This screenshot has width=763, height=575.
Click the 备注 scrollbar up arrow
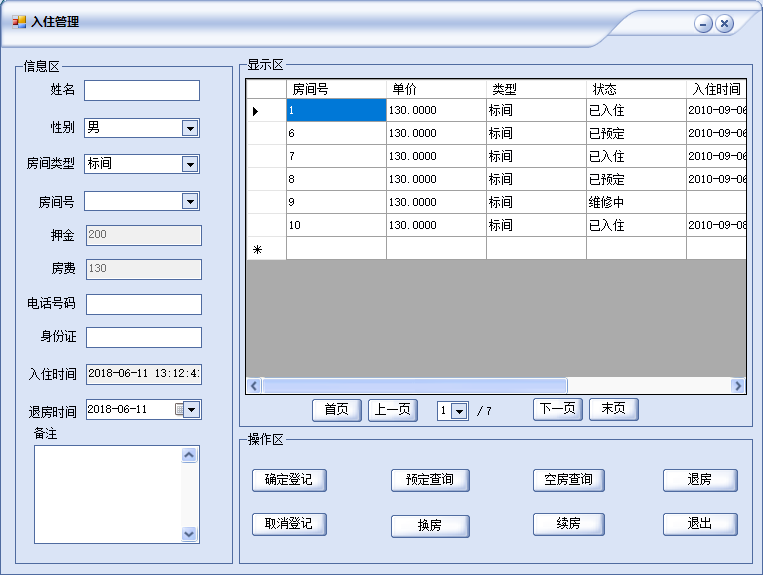click(x=189, y=455)
